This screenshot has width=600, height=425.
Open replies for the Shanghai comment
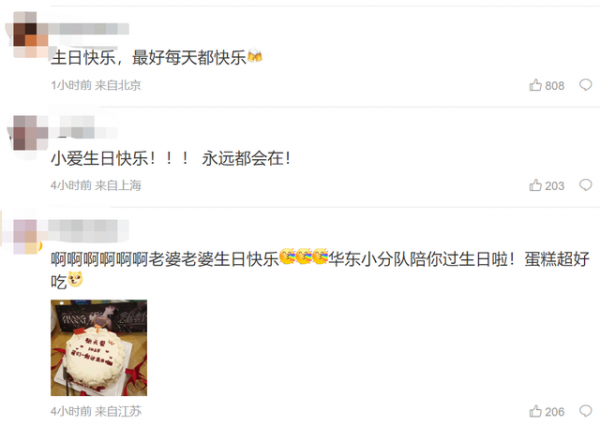click(x=585, y=185)
